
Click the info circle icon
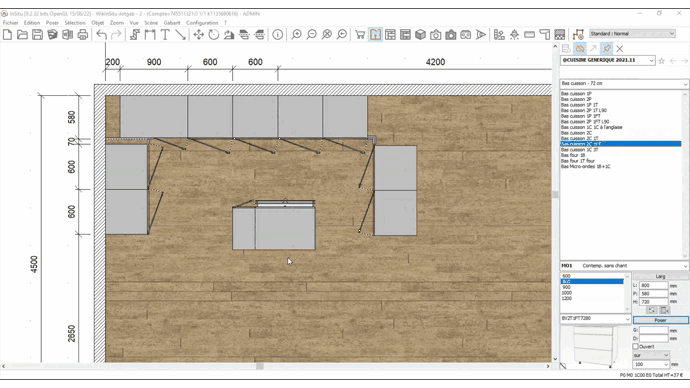coord(278,35)
